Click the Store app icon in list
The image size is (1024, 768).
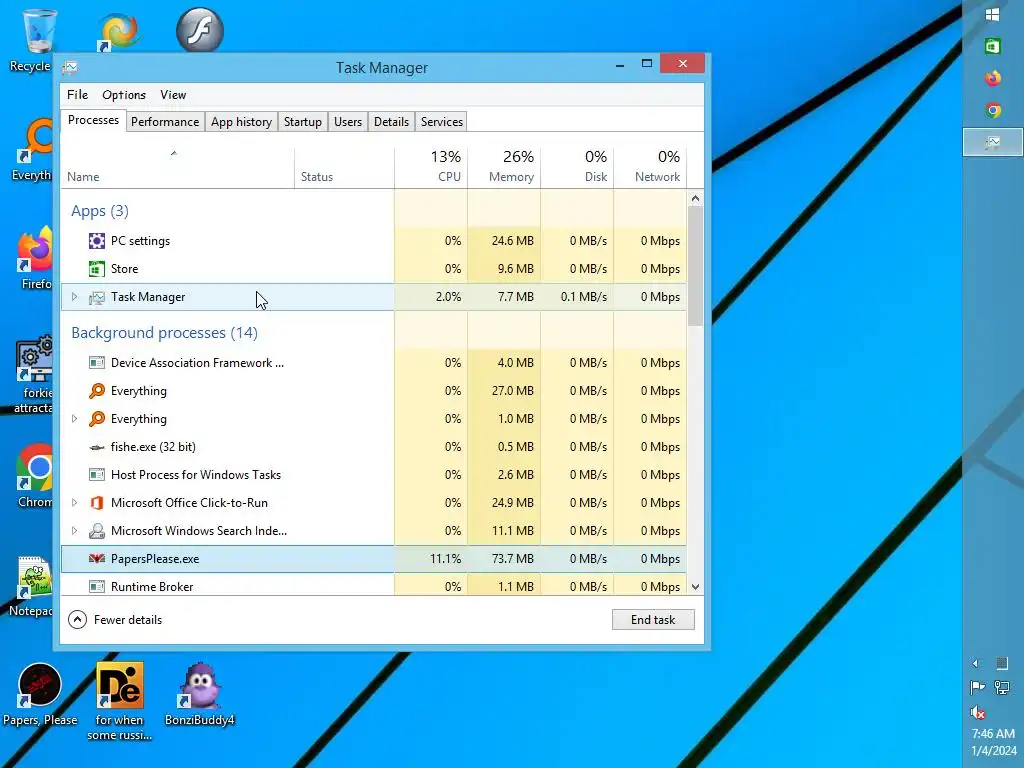point(97,269)
